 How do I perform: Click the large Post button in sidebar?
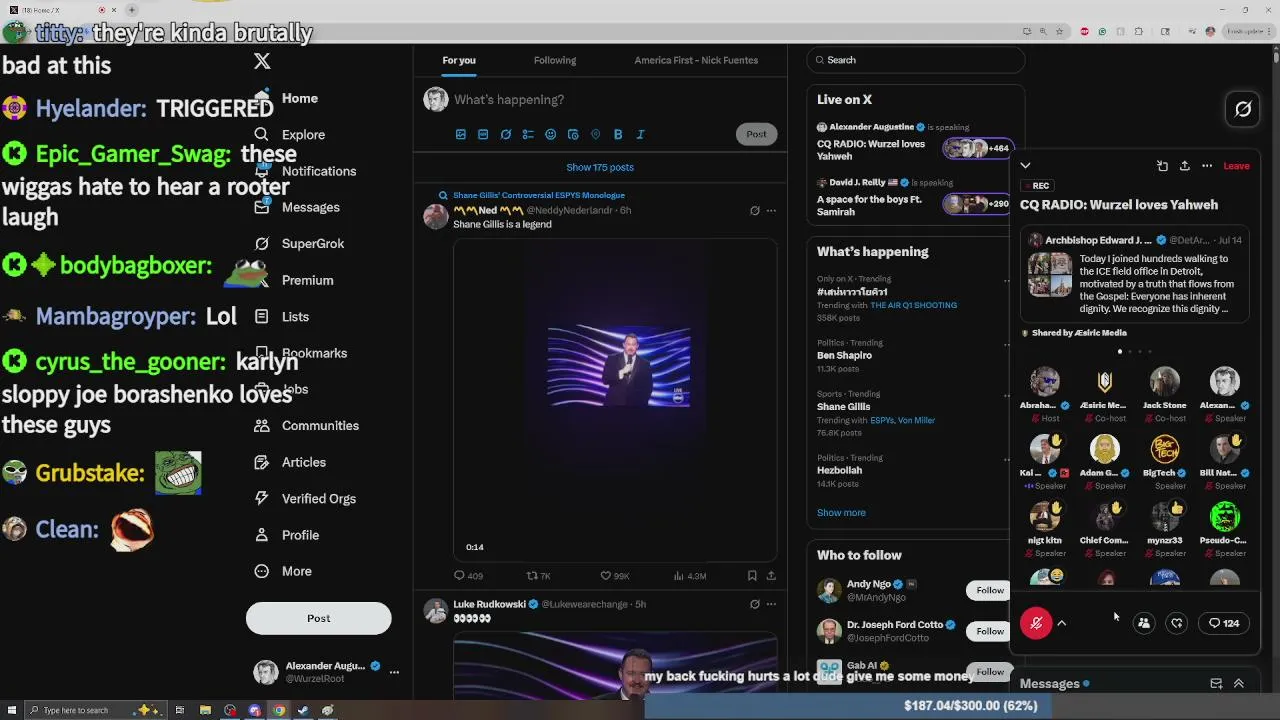tap(318, 618)
